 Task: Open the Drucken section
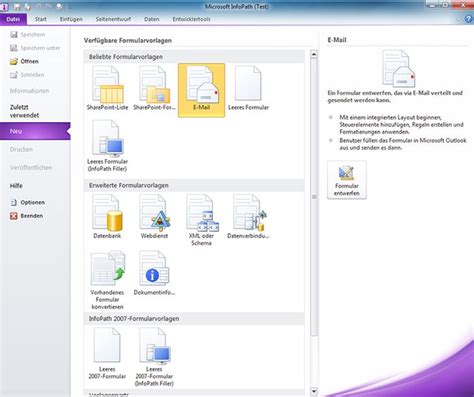21,149
